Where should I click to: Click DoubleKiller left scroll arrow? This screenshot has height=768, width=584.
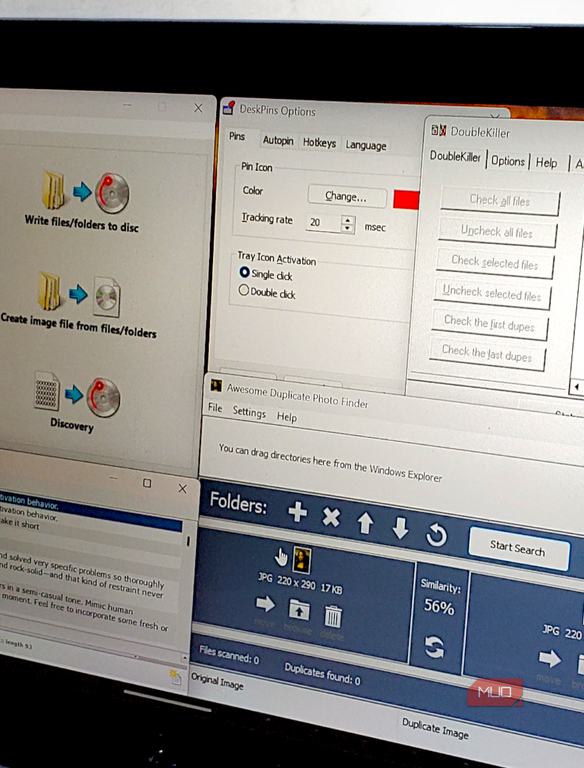[577, 387]
